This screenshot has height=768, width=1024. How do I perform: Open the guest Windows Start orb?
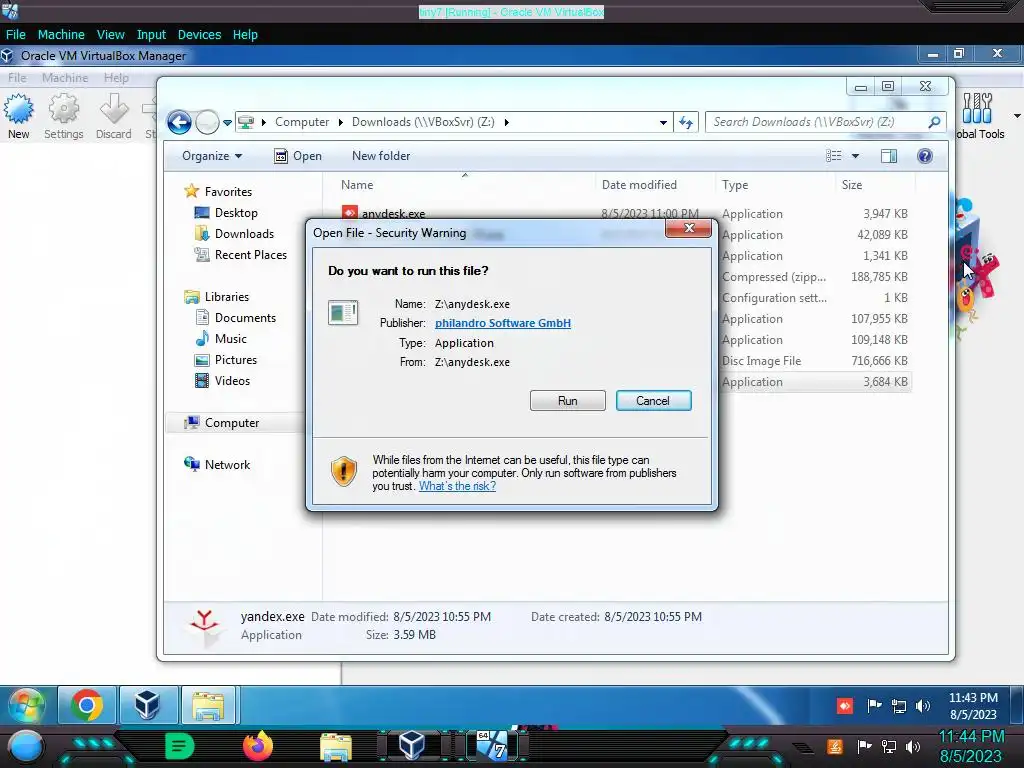(25, 705)
